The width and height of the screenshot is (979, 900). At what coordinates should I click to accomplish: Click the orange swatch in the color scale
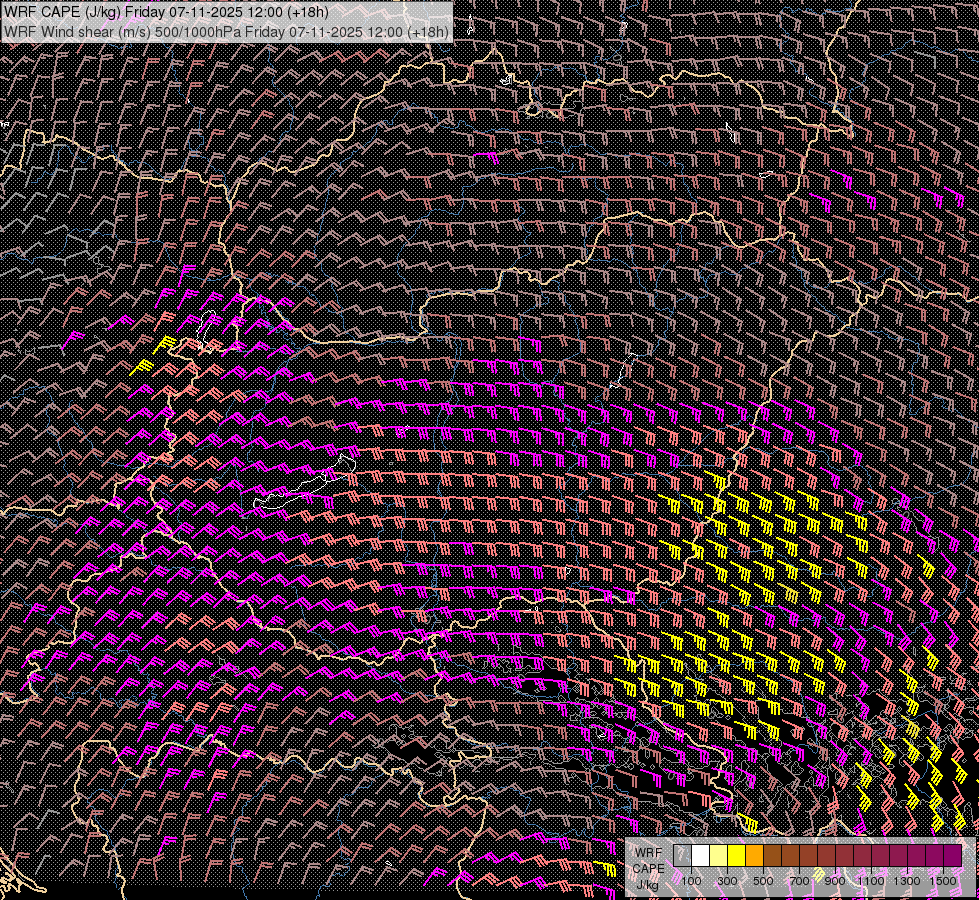(754, 856)
